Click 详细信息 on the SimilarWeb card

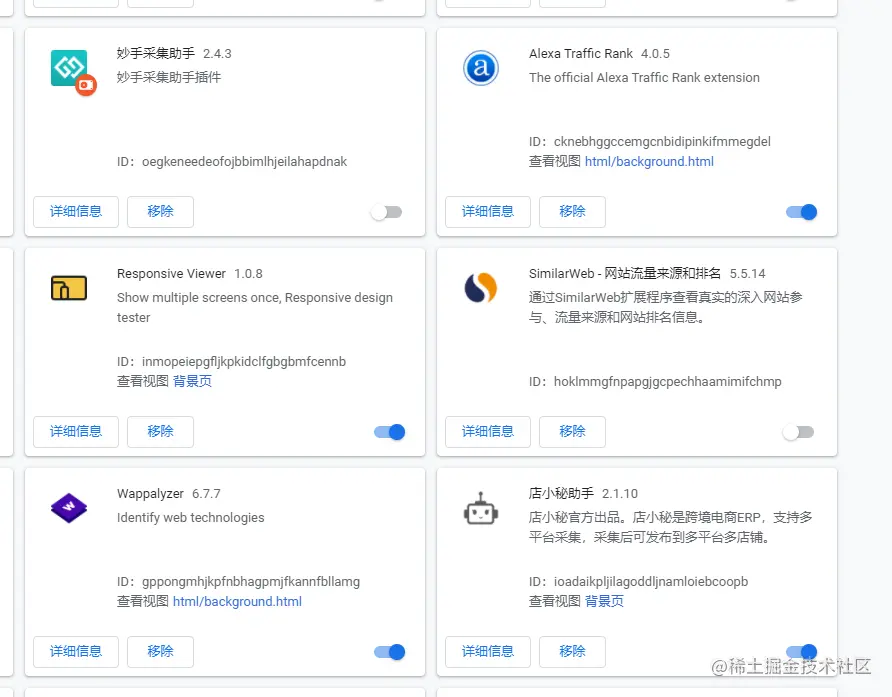(x=487, y=431)
